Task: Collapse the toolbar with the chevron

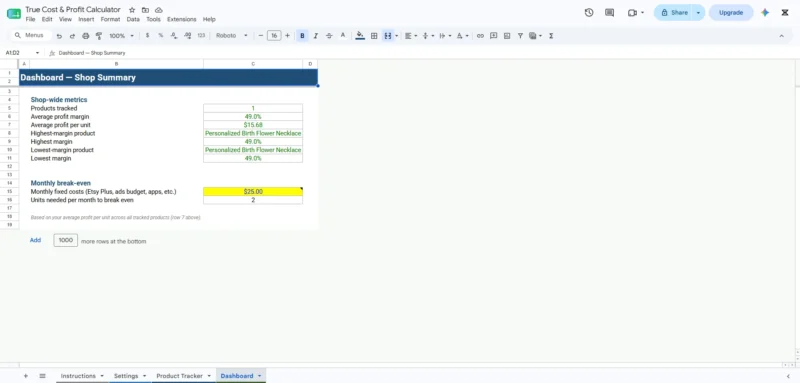Action: pos(781,36)
